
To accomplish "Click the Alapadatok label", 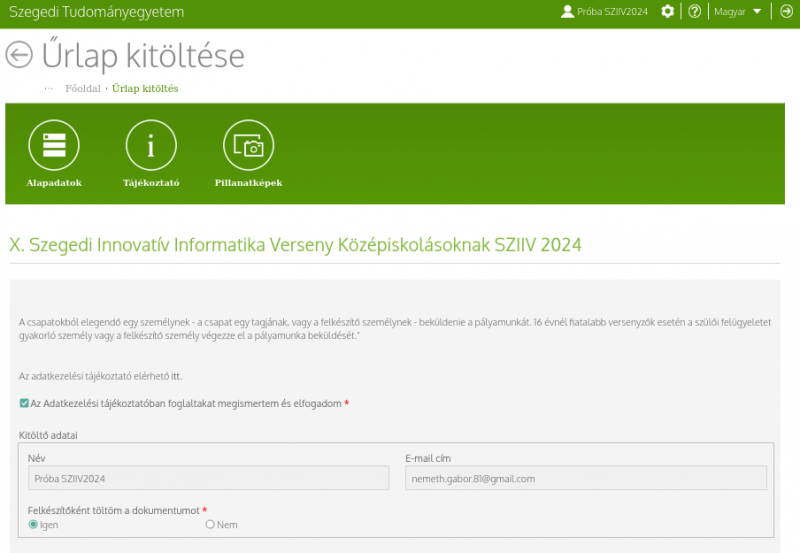I will click(53, 183).
